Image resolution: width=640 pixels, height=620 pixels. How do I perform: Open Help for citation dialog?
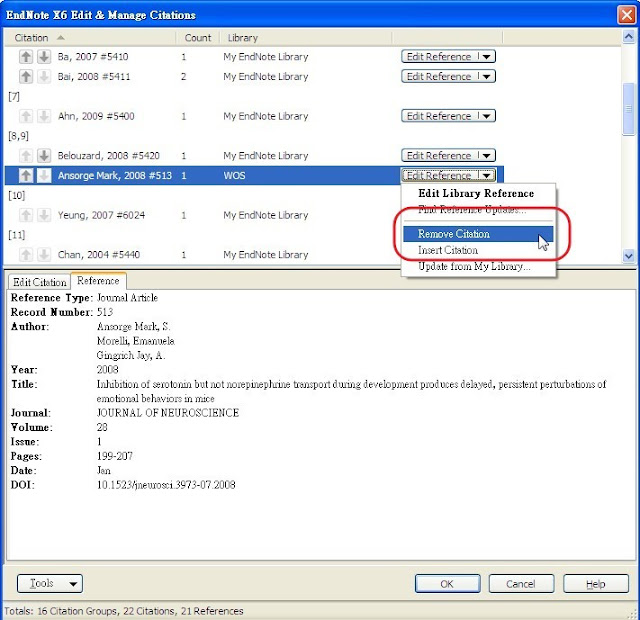pos(596,584)
